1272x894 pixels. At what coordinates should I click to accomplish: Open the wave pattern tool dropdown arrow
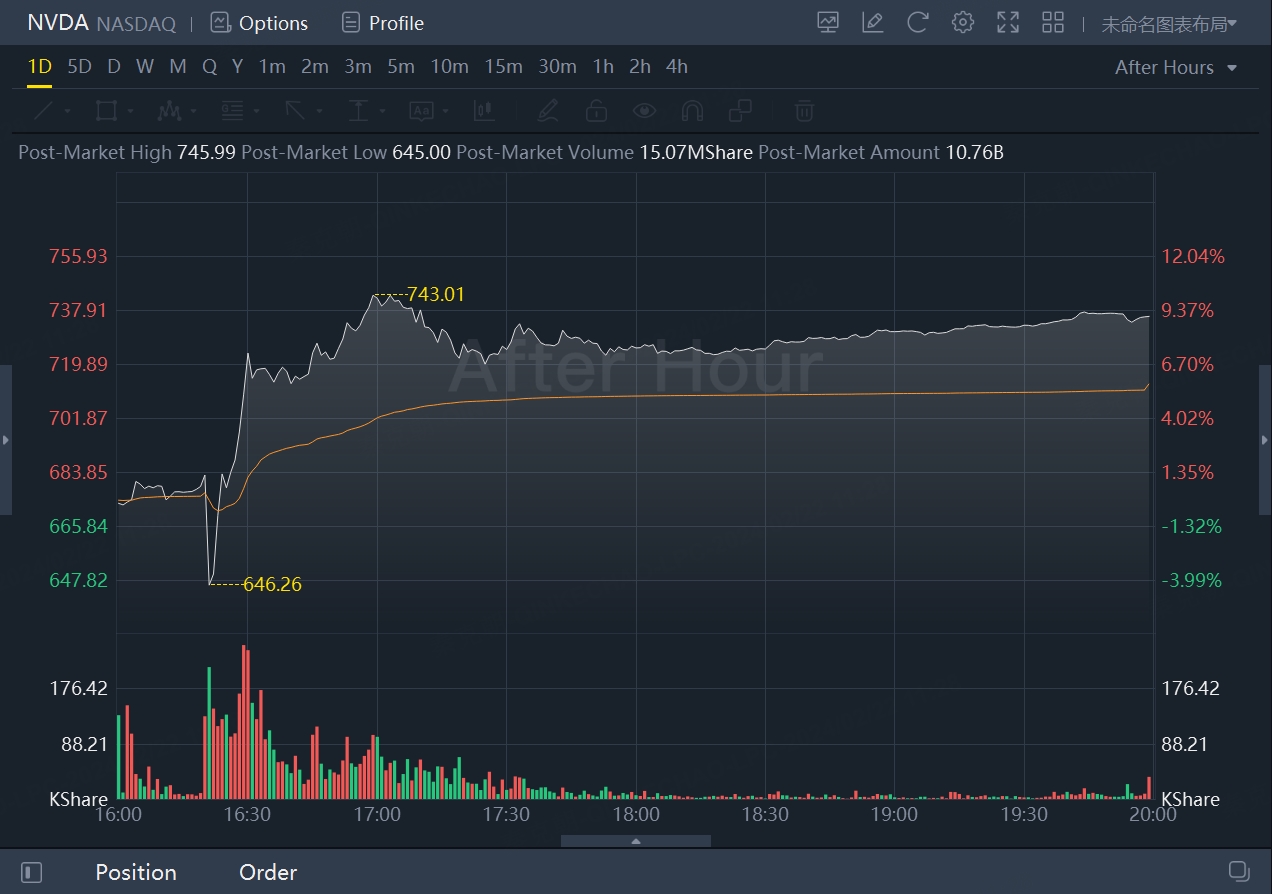193,111
